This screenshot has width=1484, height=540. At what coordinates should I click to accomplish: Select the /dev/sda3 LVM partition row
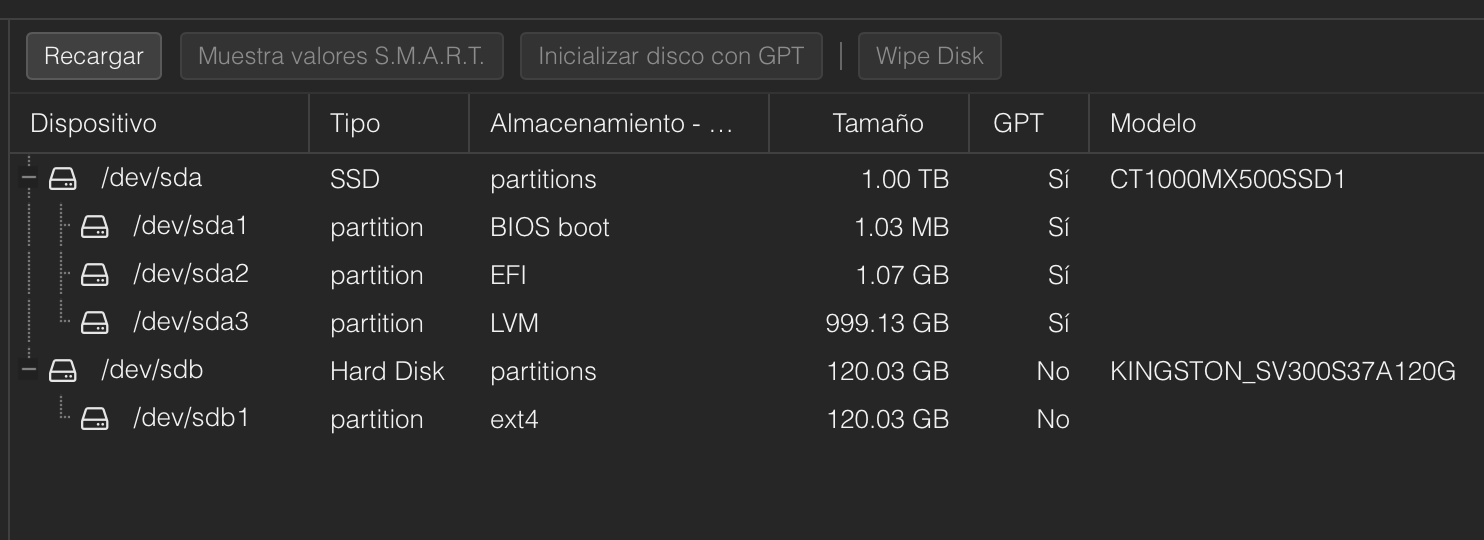tap(514, 323)
